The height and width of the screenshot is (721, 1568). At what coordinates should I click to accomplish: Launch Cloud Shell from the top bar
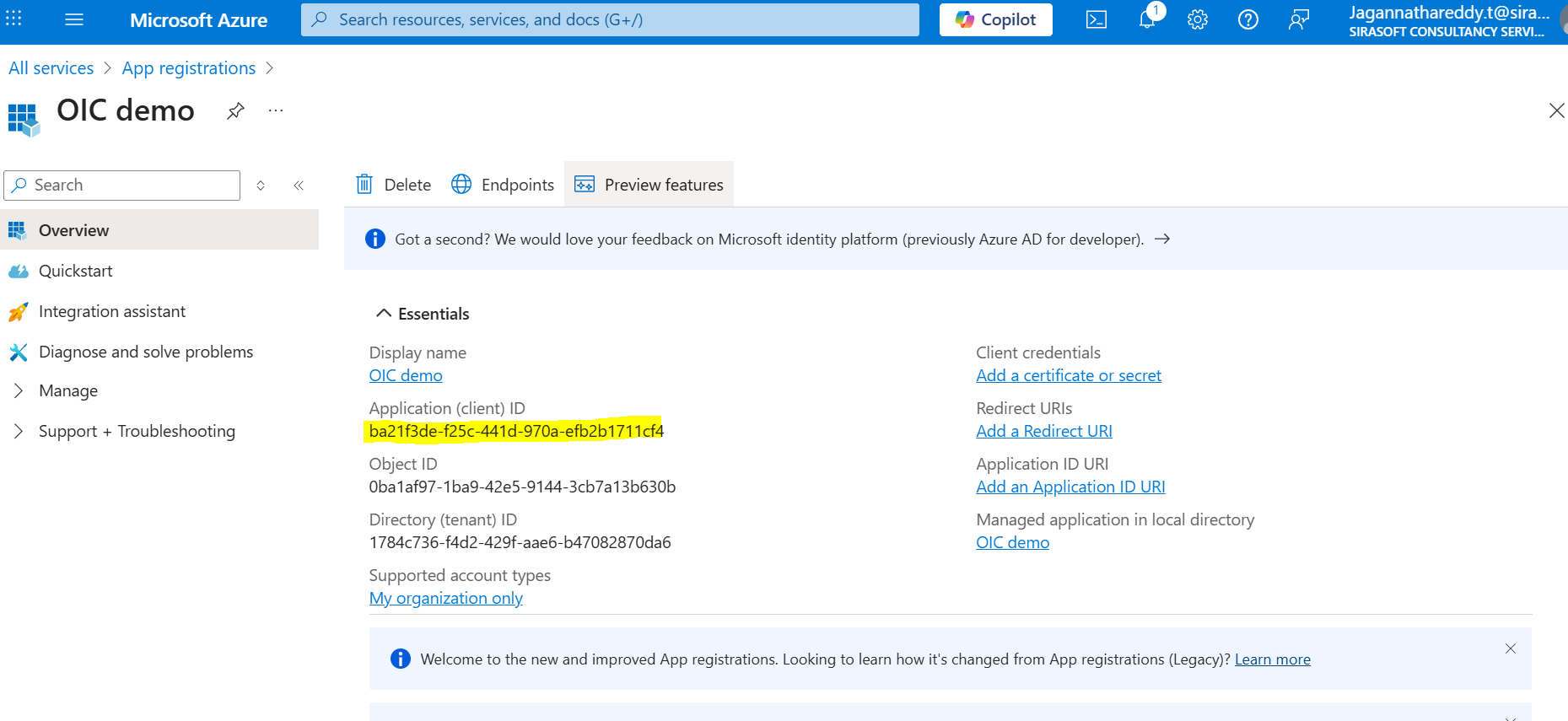[1097, 19]
